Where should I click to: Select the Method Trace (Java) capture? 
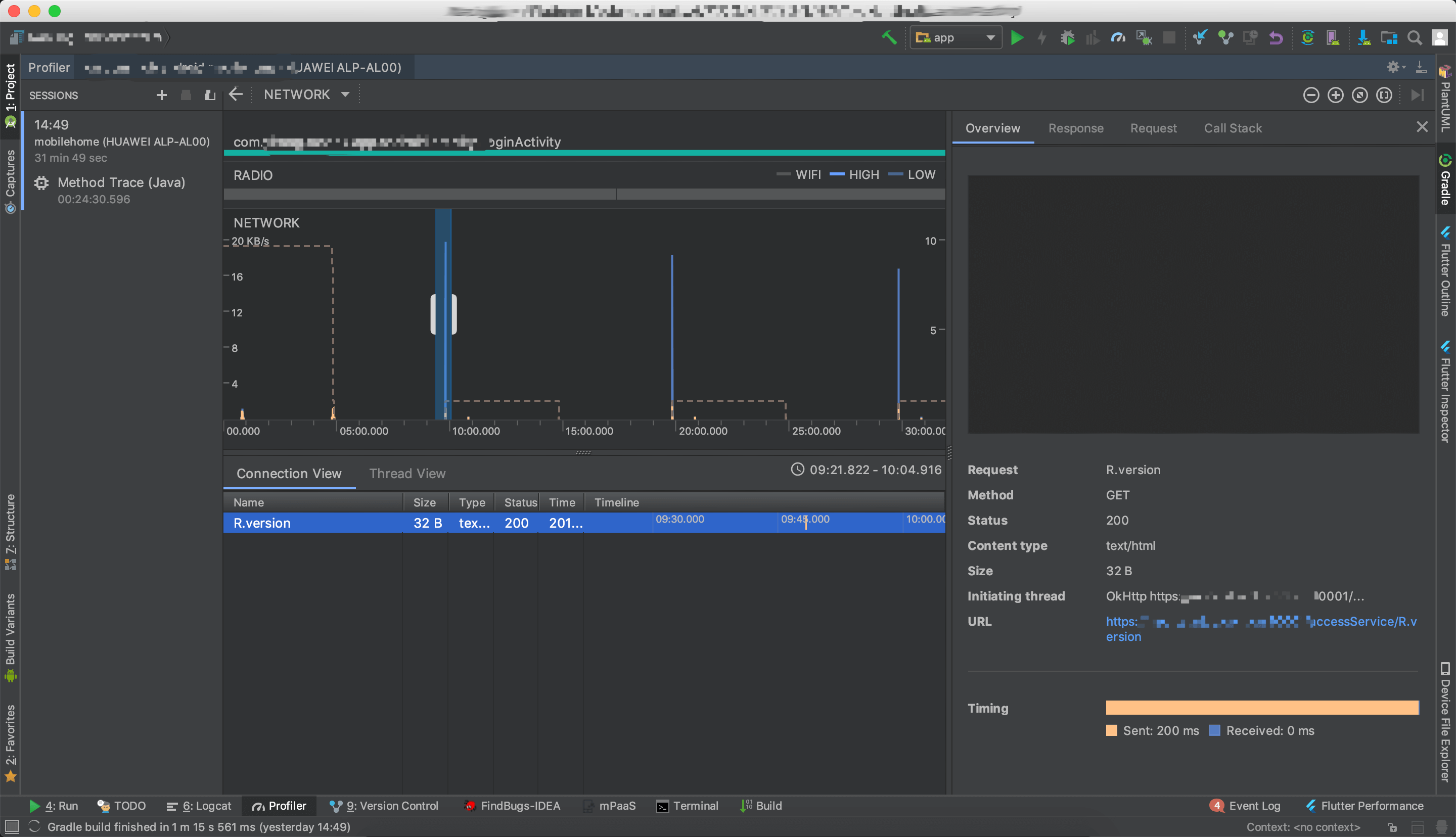coord(121,182)
